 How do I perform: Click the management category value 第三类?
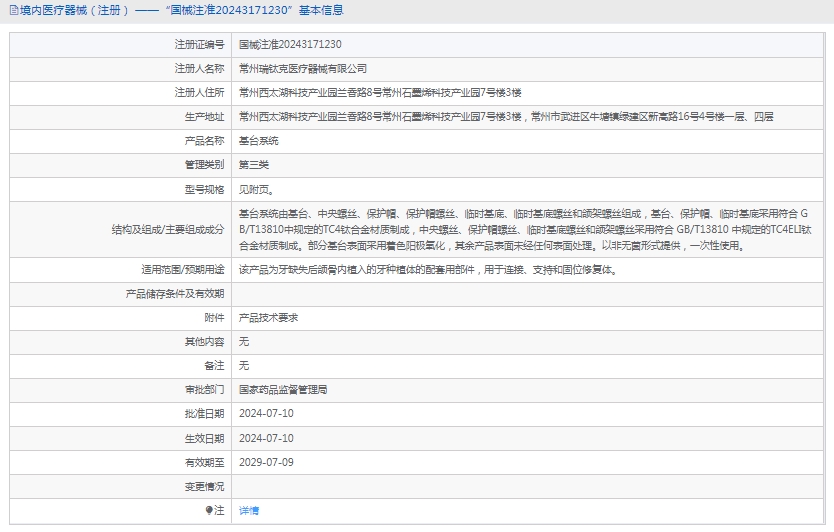coord(253,165)
